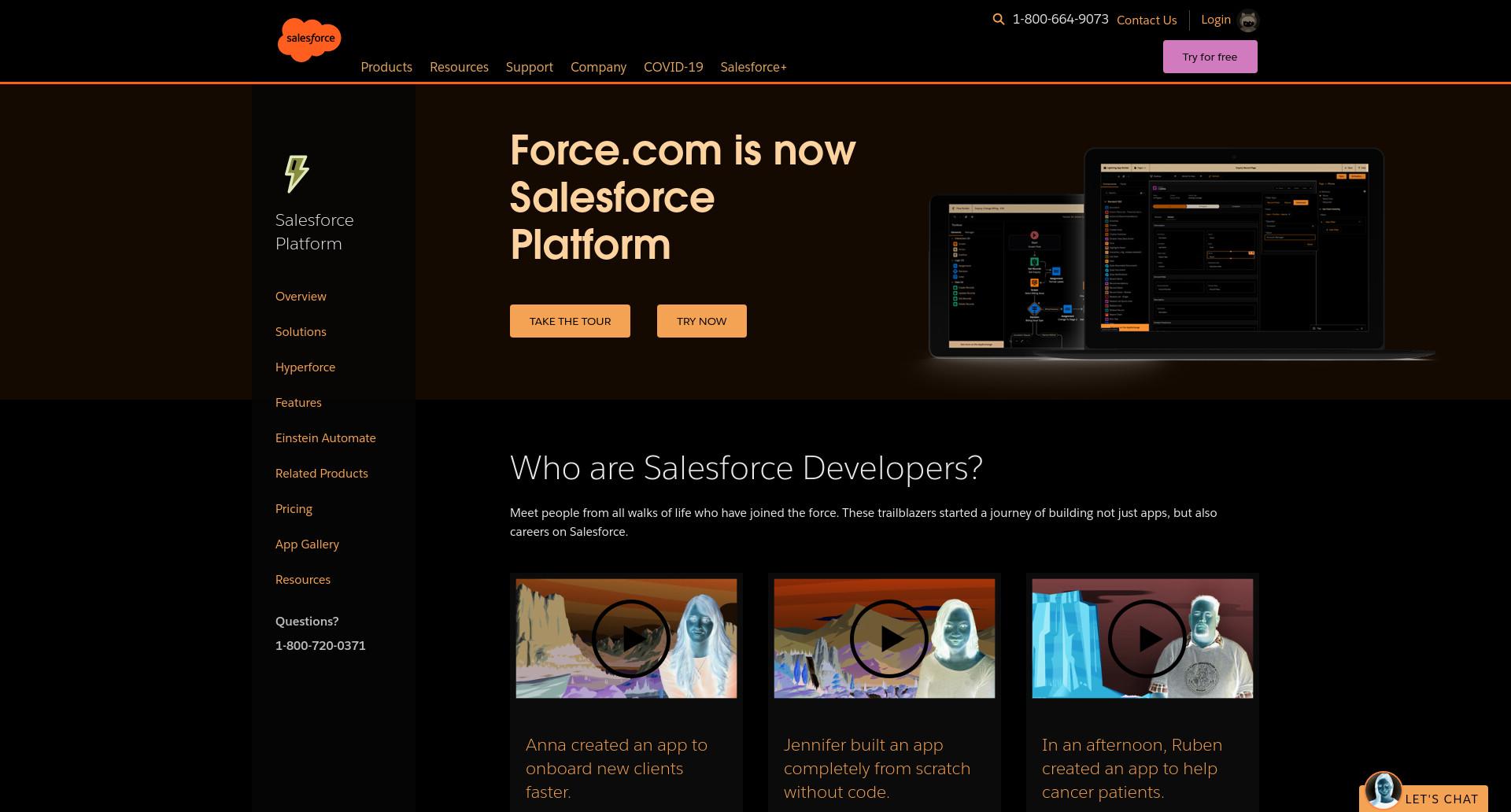
Task: Play Anna's video
Action: tap(631, 639)
